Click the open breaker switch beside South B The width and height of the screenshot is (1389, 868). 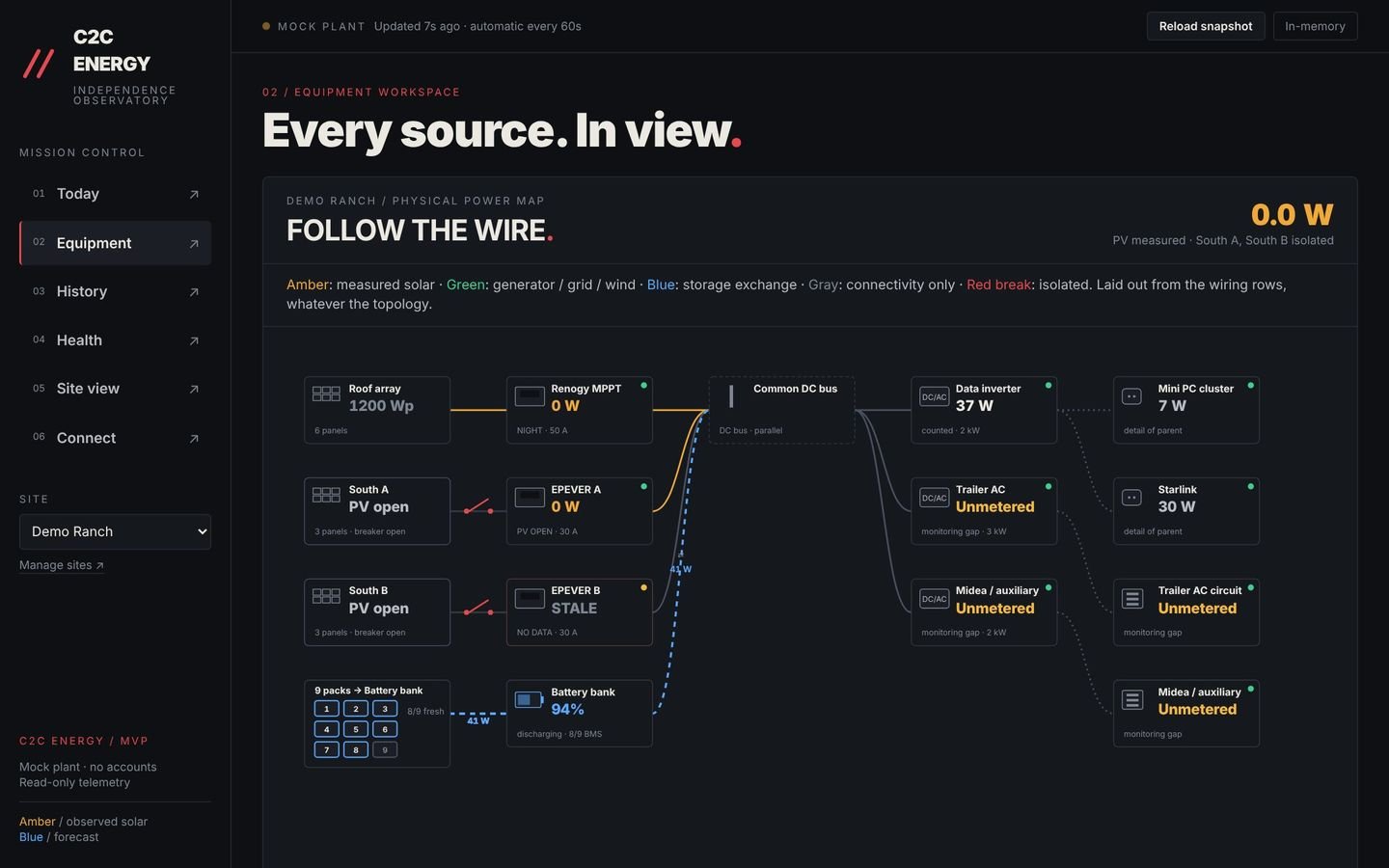(x=478, y=609)
